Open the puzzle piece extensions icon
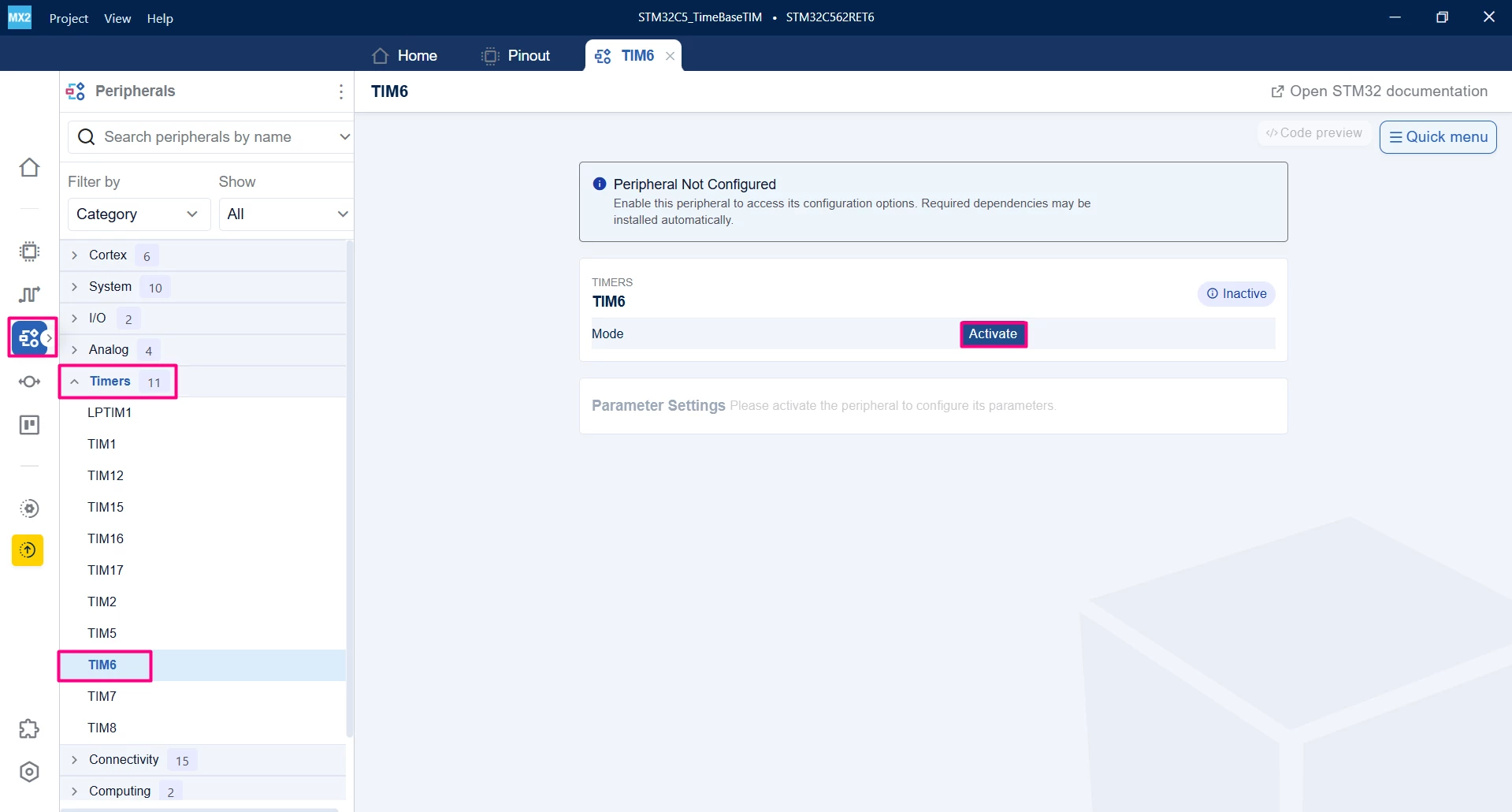Screen dimensions: 1512x812 (29, 728)
